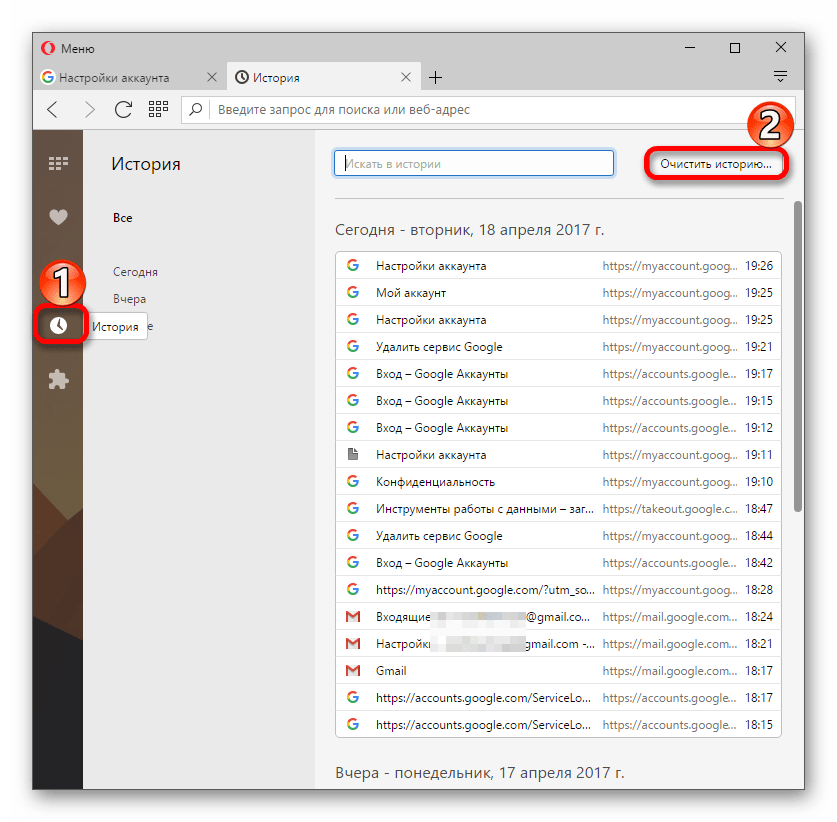Open the Конфиденциальность history entry
The height and width of the screenshot is (822, 837).
point(558,482)
